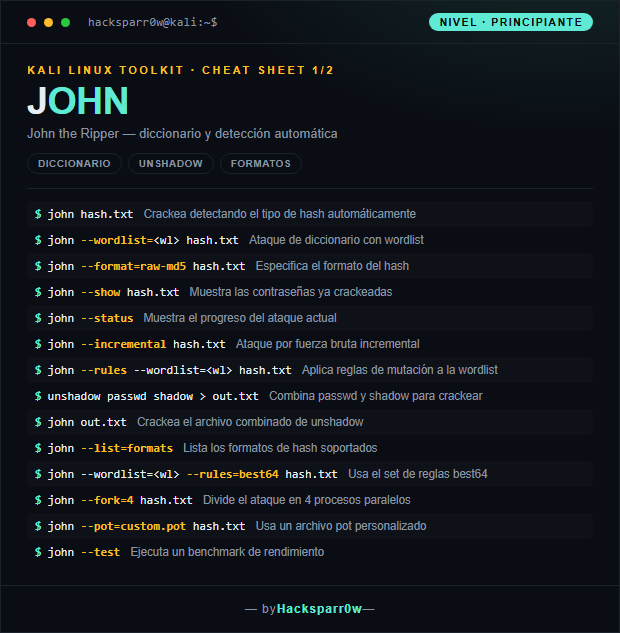This screenshot has height=633, width=620.
Task: Click the '--fork=4' option
Action: (x=107, y=500)
